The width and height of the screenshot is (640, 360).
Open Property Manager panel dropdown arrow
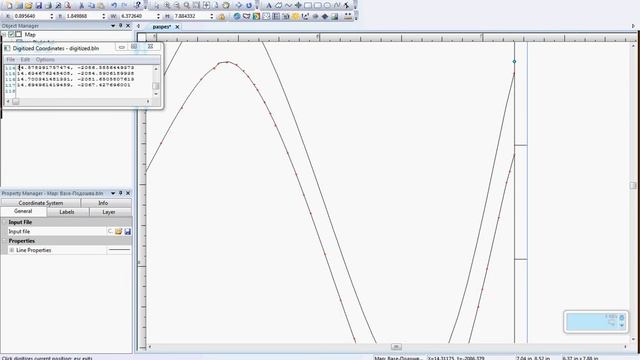pos(113,193)
